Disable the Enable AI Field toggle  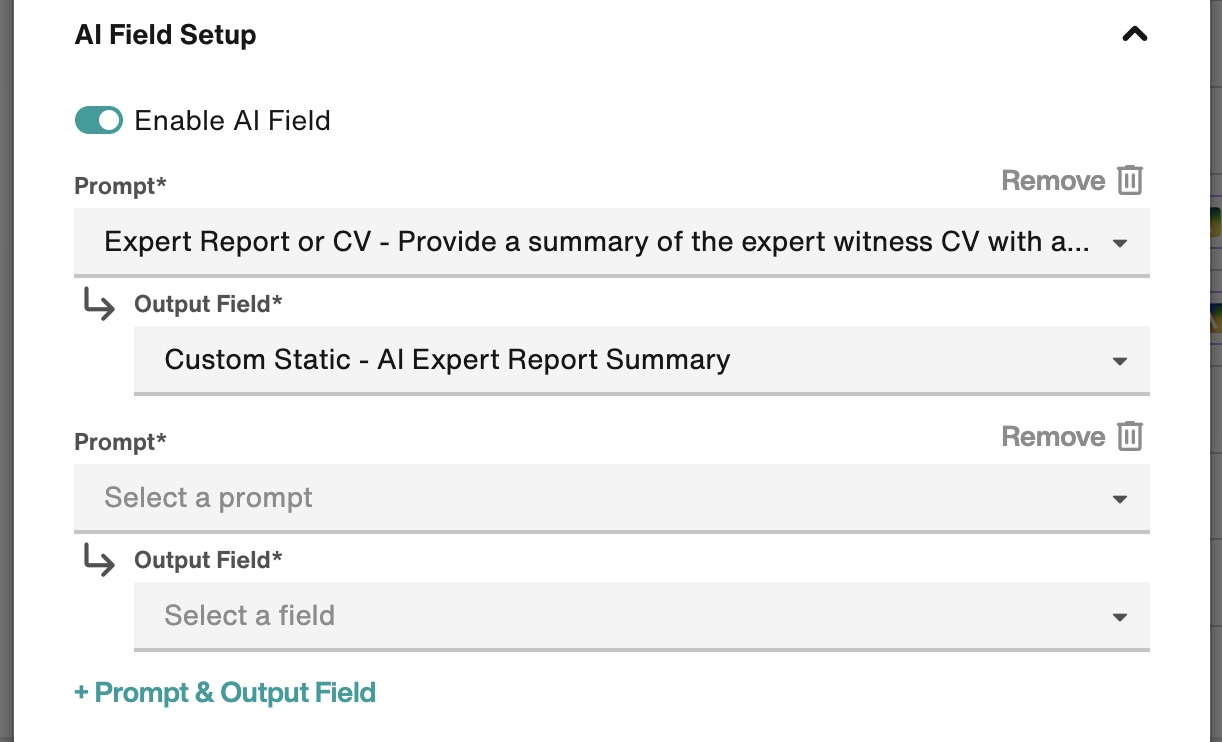click(x=98, y=120)
